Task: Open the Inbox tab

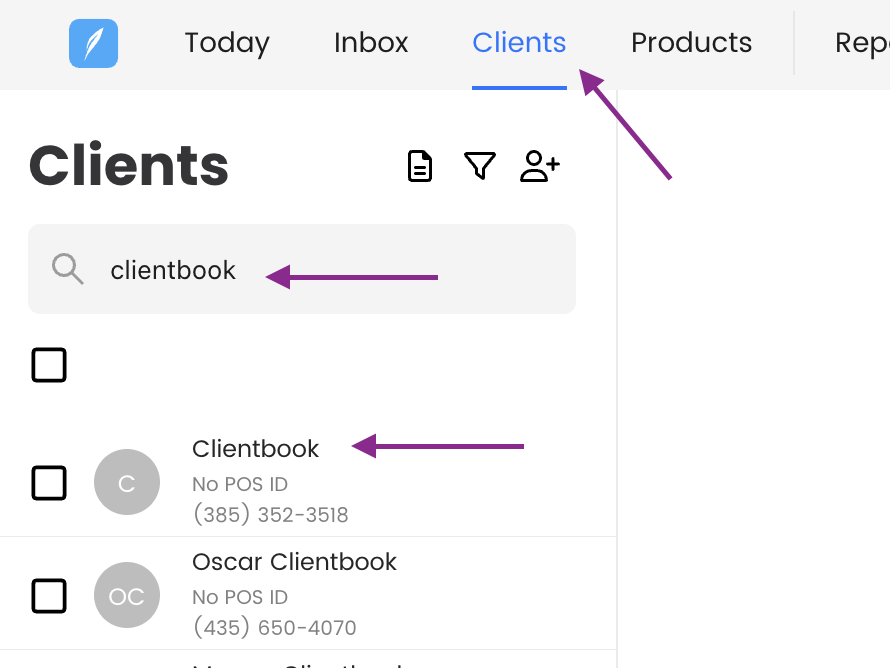Action: [x=371, y=43]
